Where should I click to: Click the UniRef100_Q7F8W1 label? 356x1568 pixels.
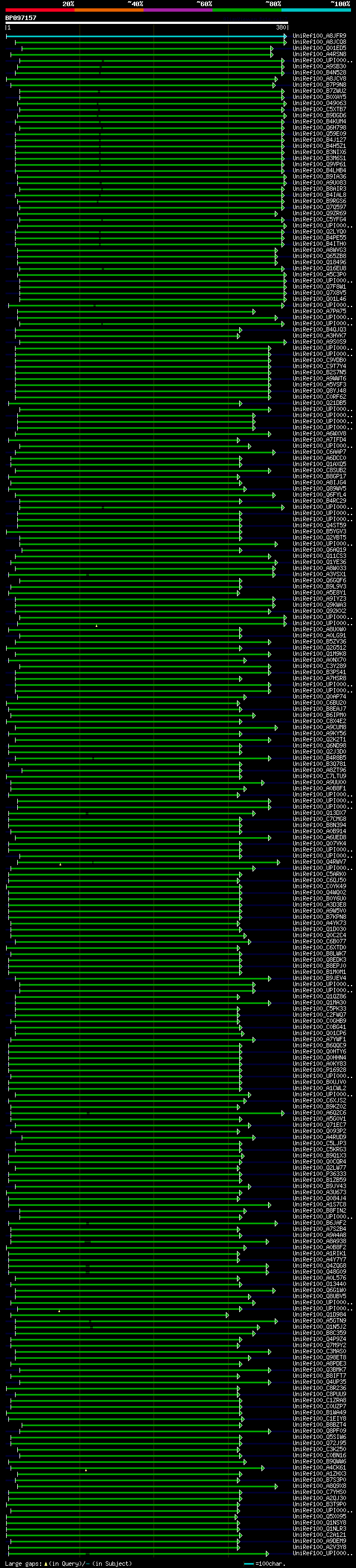point(319,286)
